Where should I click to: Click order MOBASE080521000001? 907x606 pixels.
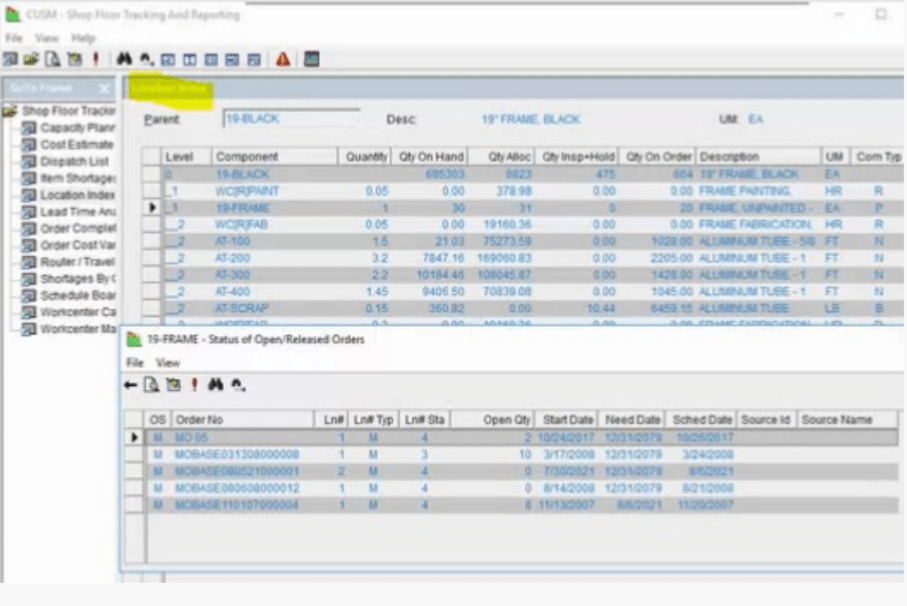click(x=237, y=471)
